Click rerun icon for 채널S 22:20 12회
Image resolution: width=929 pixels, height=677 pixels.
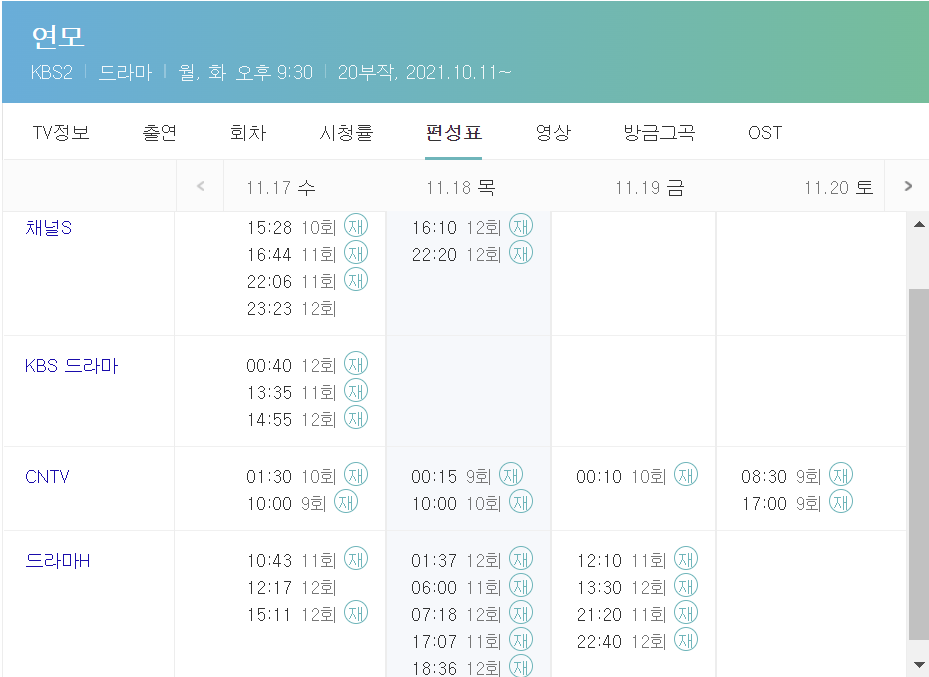tap(521, 253)
